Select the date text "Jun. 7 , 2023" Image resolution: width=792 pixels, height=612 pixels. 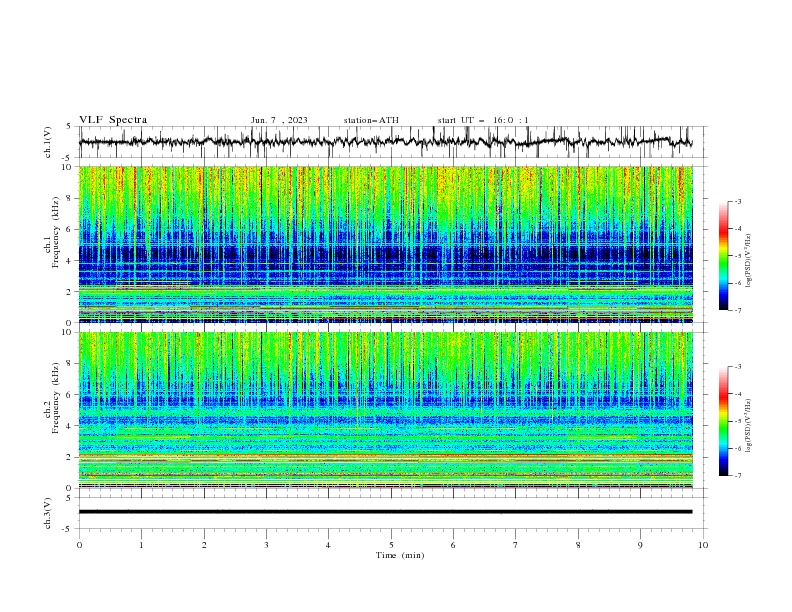tap(279, 120)
